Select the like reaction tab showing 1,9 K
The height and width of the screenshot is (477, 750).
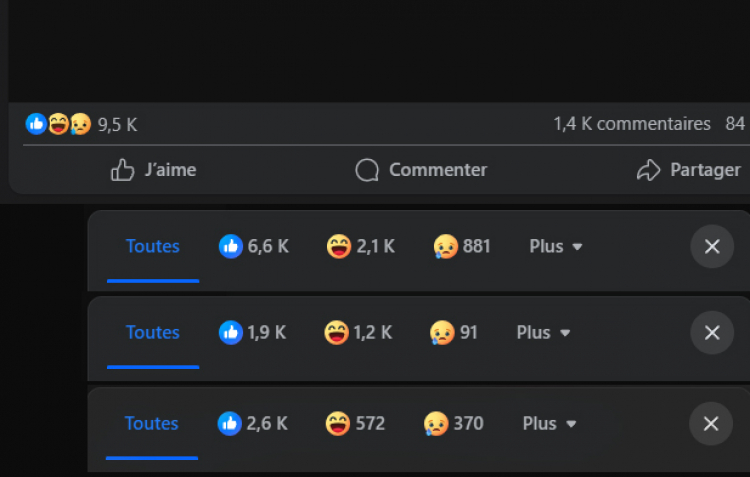[x=252, y=333]
